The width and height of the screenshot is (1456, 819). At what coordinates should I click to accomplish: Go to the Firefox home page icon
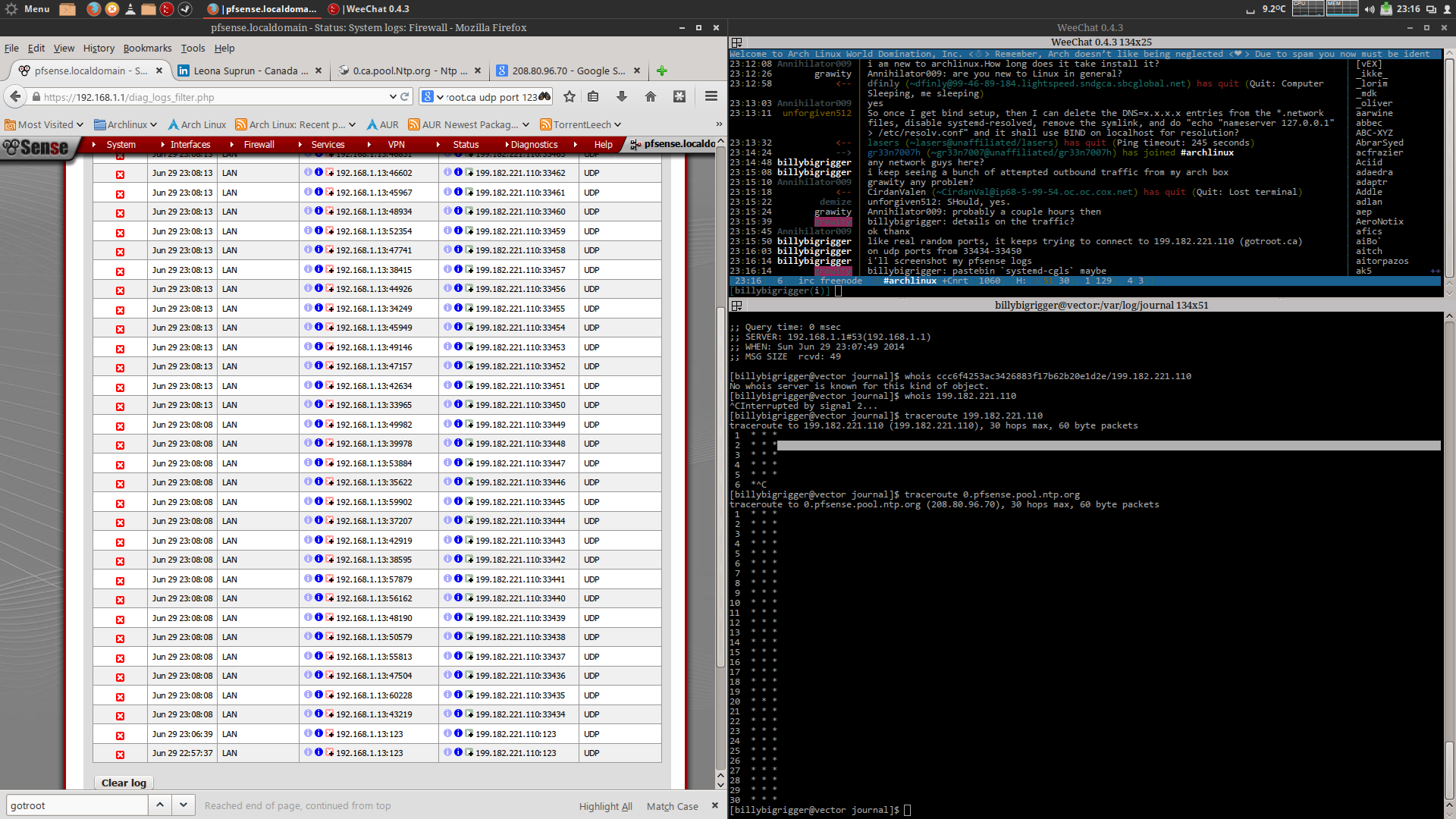(x=651, y=96)
